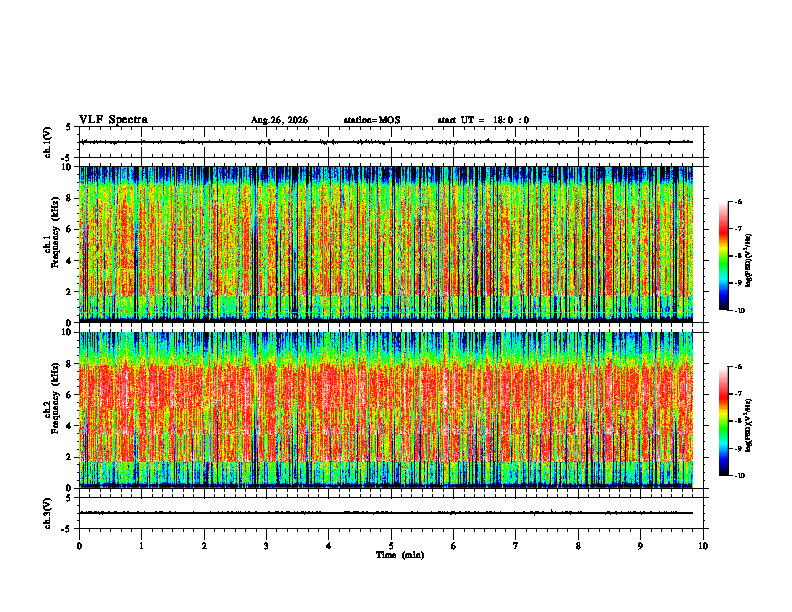Select the date text "Aug.26, 2026"
This screenshot has width=792, height=612.
point(279,120)
